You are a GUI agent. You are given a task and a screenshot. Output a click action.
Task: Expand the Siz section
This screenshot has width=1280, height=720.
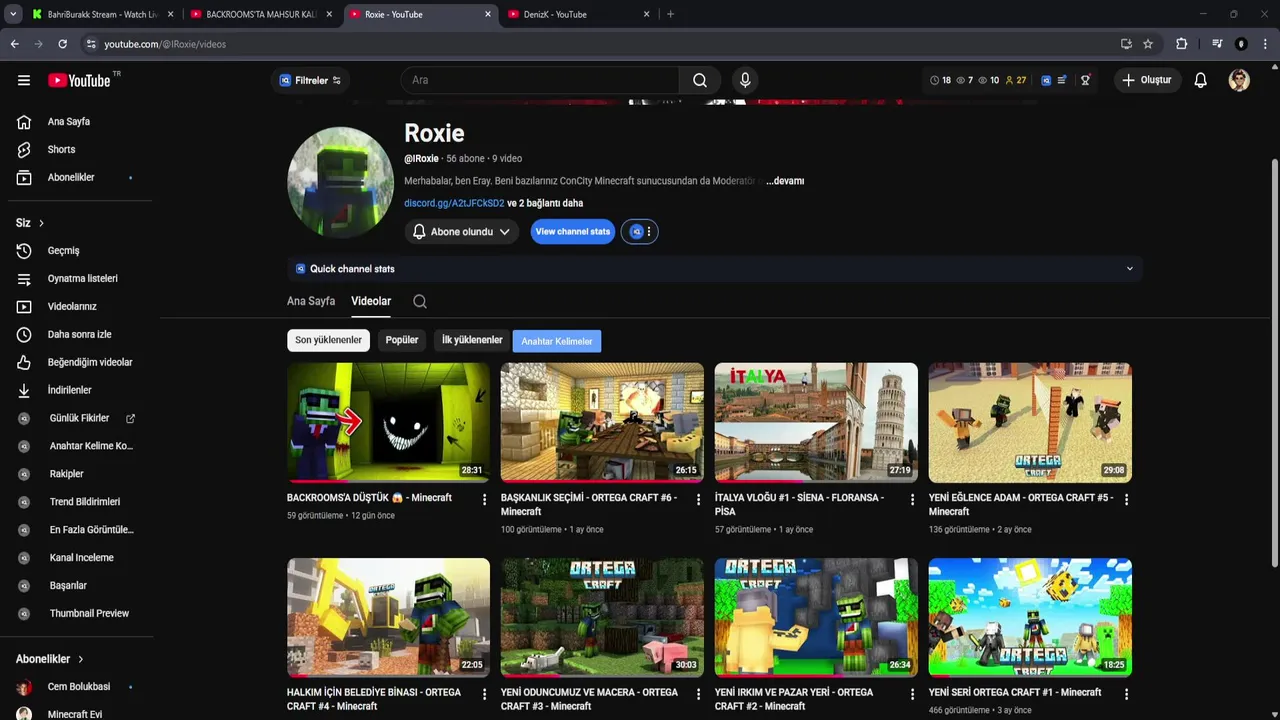(x=30, y=223)
